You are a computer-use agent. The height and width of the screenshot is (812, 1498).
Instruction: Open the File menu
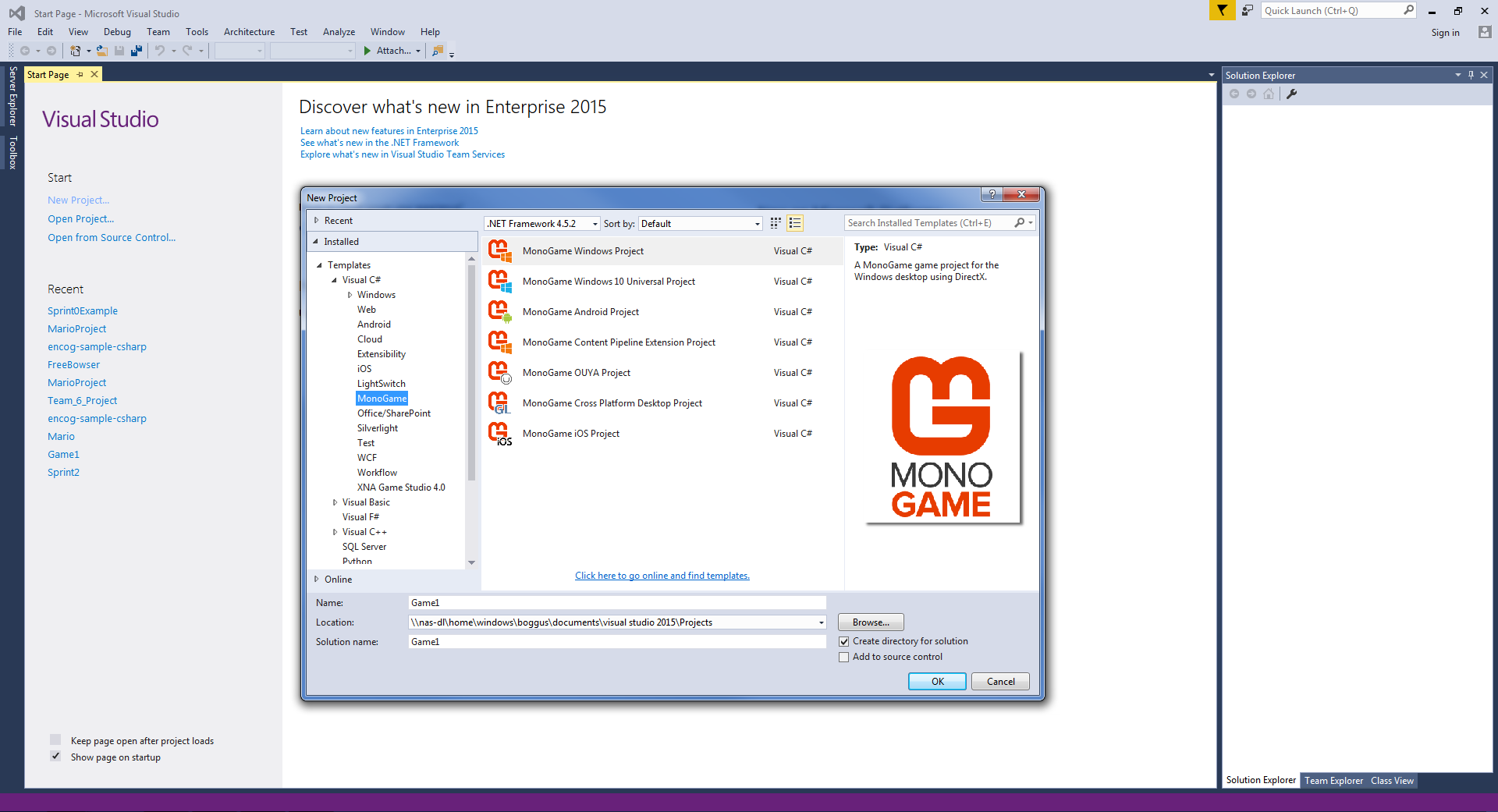pyautogui.click(x=15, y=32)
